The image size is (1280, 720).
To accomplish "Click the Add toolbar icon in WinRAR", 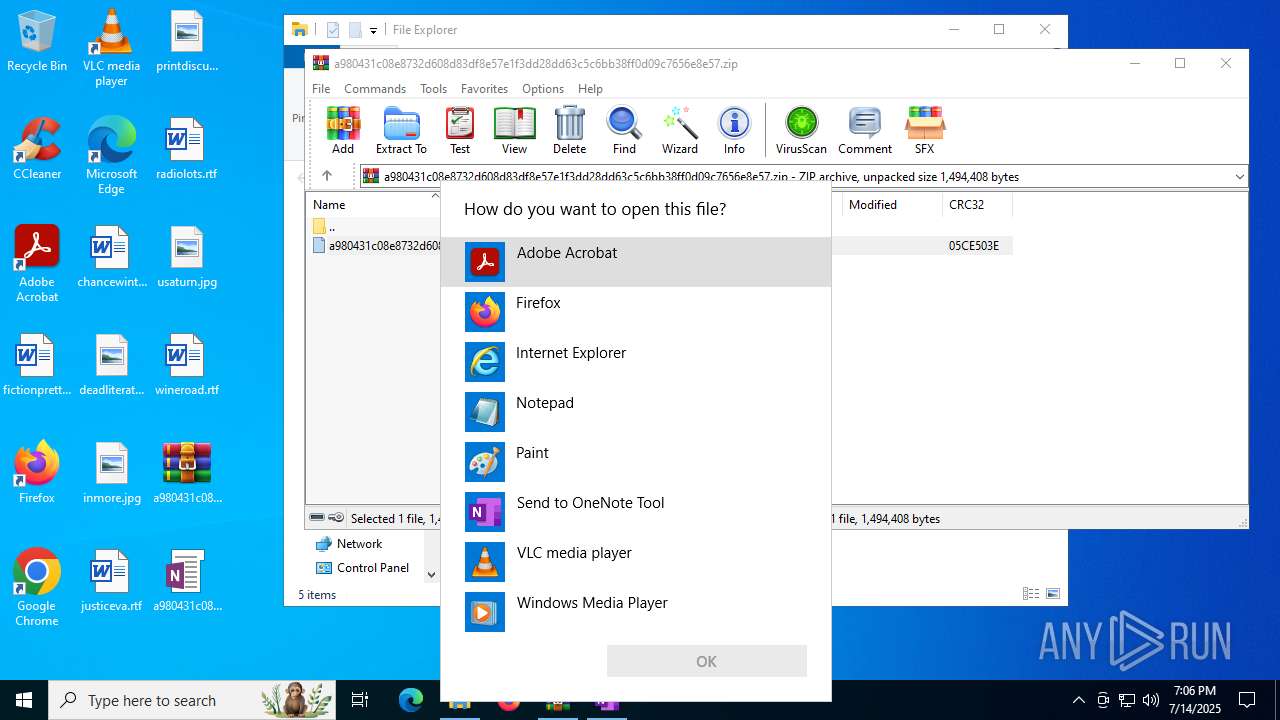I will [343, 131].
